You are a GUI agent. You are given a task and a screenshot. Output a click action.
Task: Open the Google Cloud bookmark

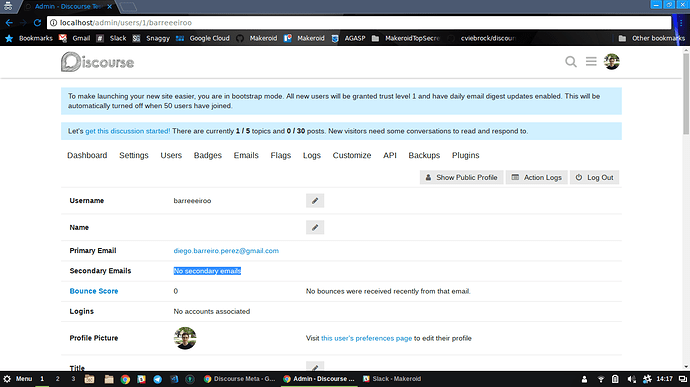(x=202, y=38)
